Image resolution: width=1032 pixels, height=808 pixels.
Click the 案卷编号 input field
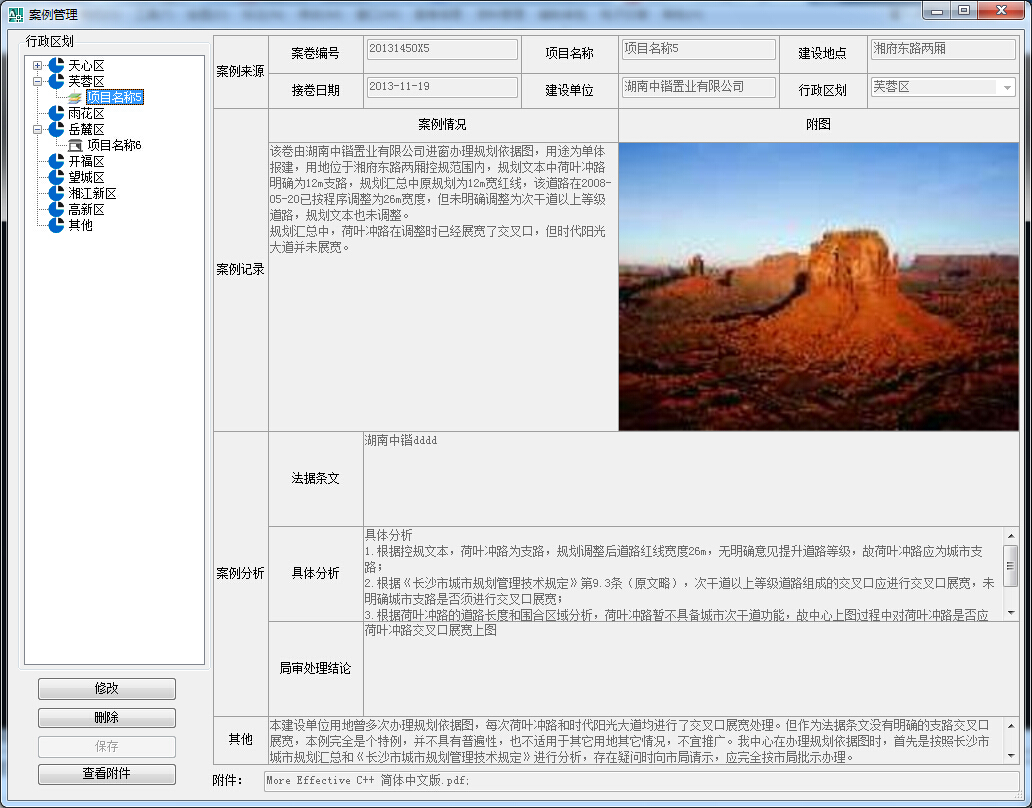coord(442,49)
